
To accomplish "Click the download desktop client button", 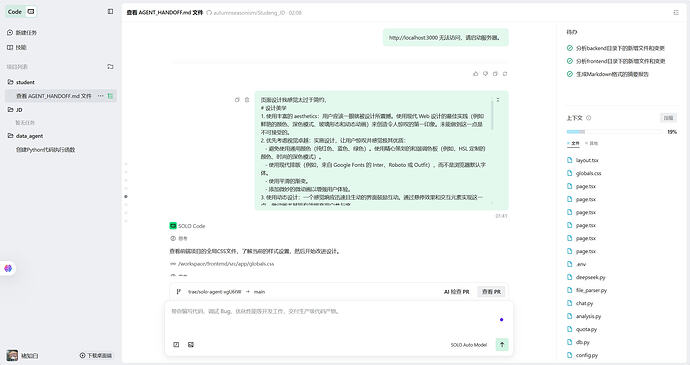I will click(95, 355).
